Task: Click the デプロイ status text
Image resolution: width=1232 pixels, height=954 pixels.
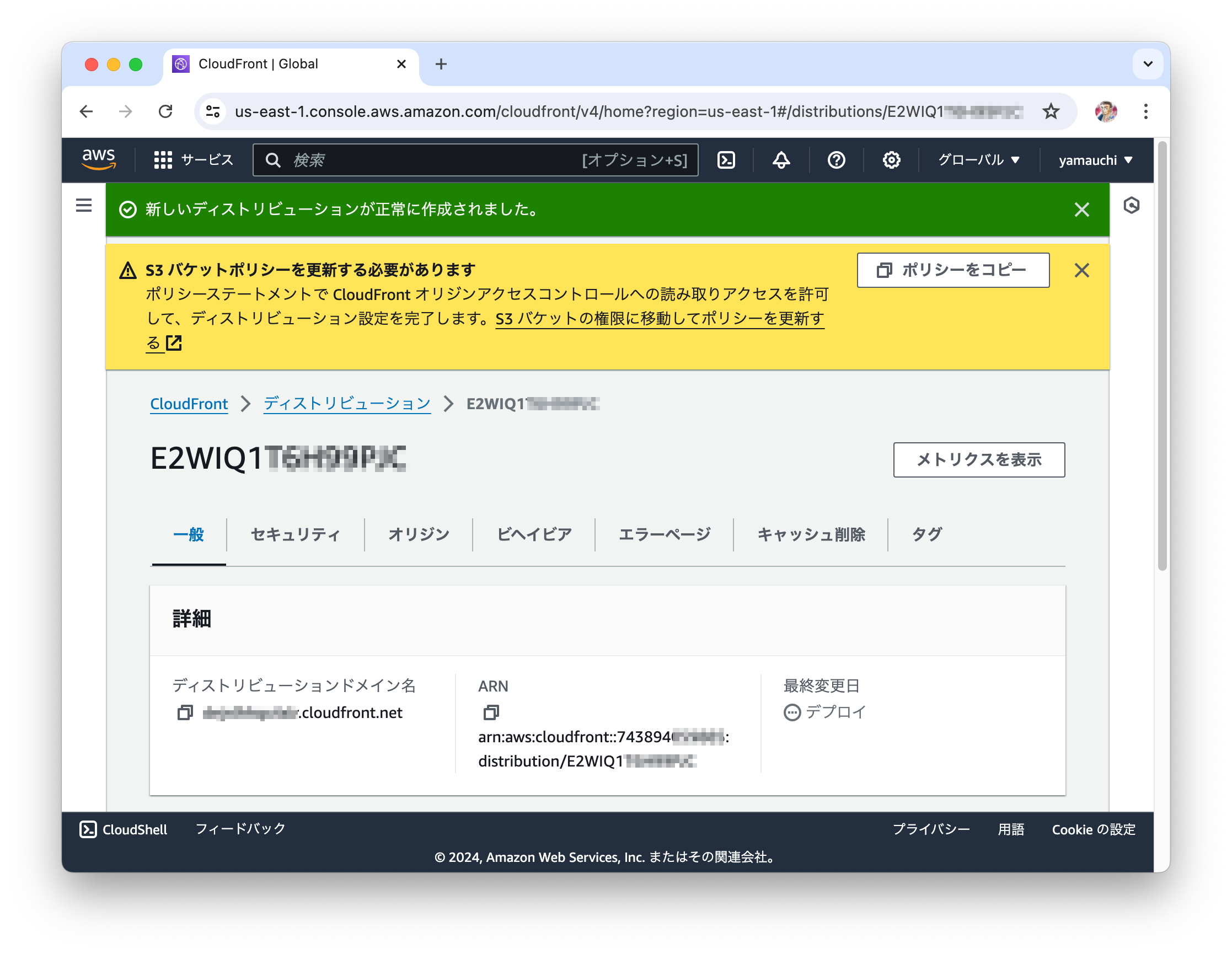Action: (835, 712)
